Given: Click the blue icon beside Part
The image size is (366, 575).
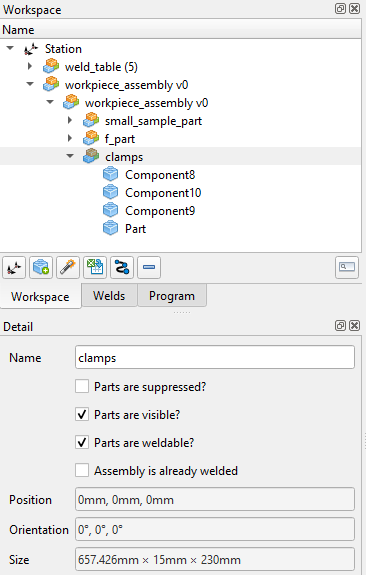Looking at the screenshot, I should pyautogui.click(x=110, y=228).
